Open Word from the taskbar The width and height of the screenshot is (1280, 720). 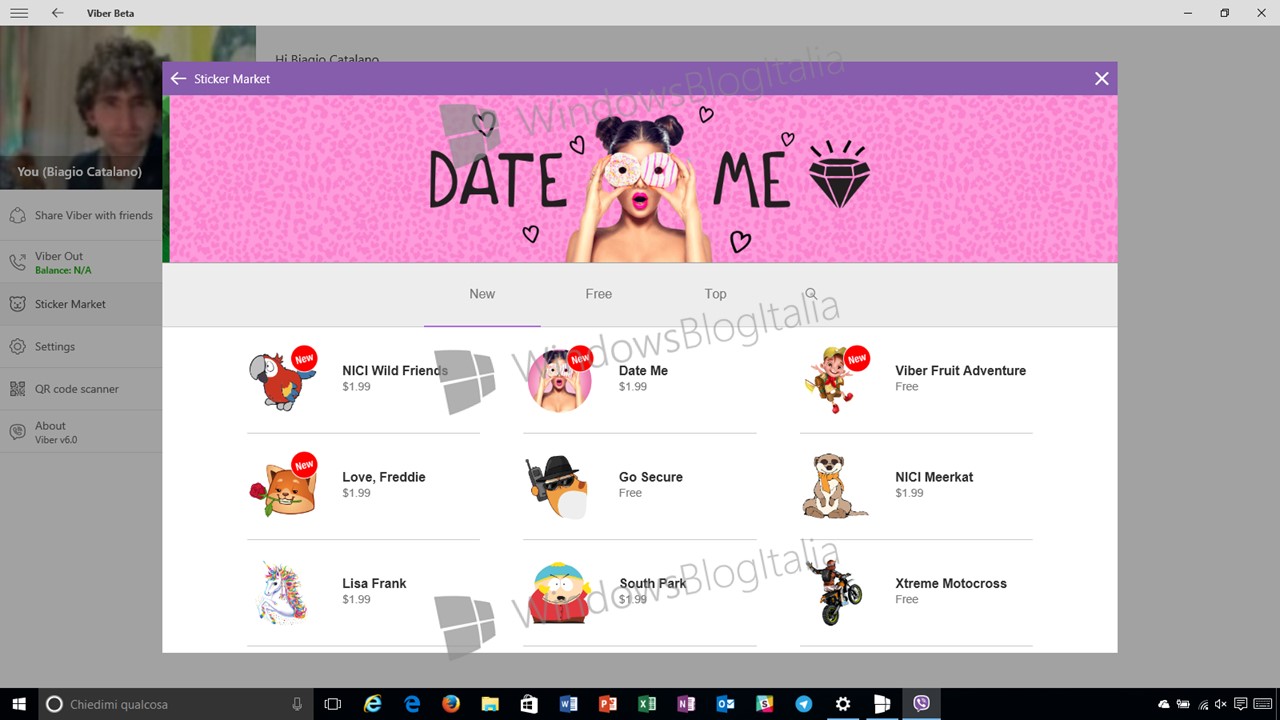tap(568, 704)
